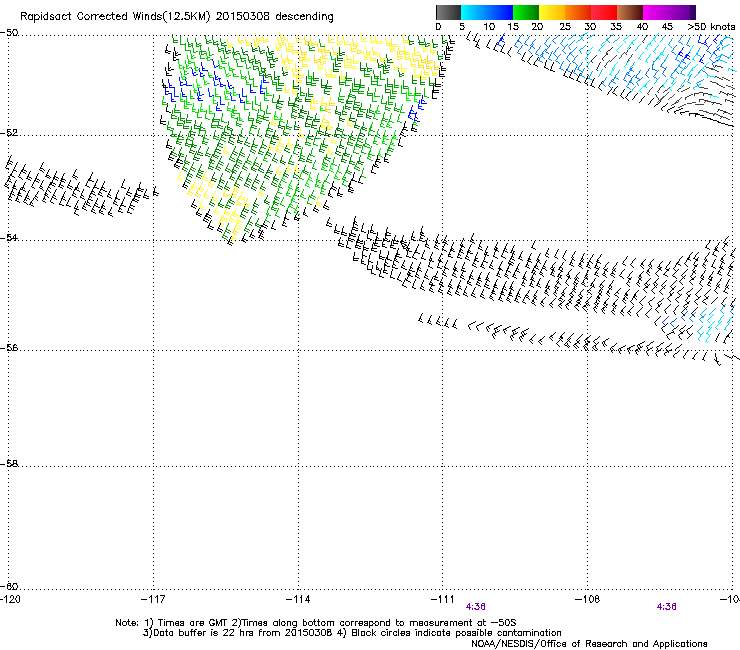Click the 'Times are GMT' note line
This screenshot has width=740, height=650.
316,623
